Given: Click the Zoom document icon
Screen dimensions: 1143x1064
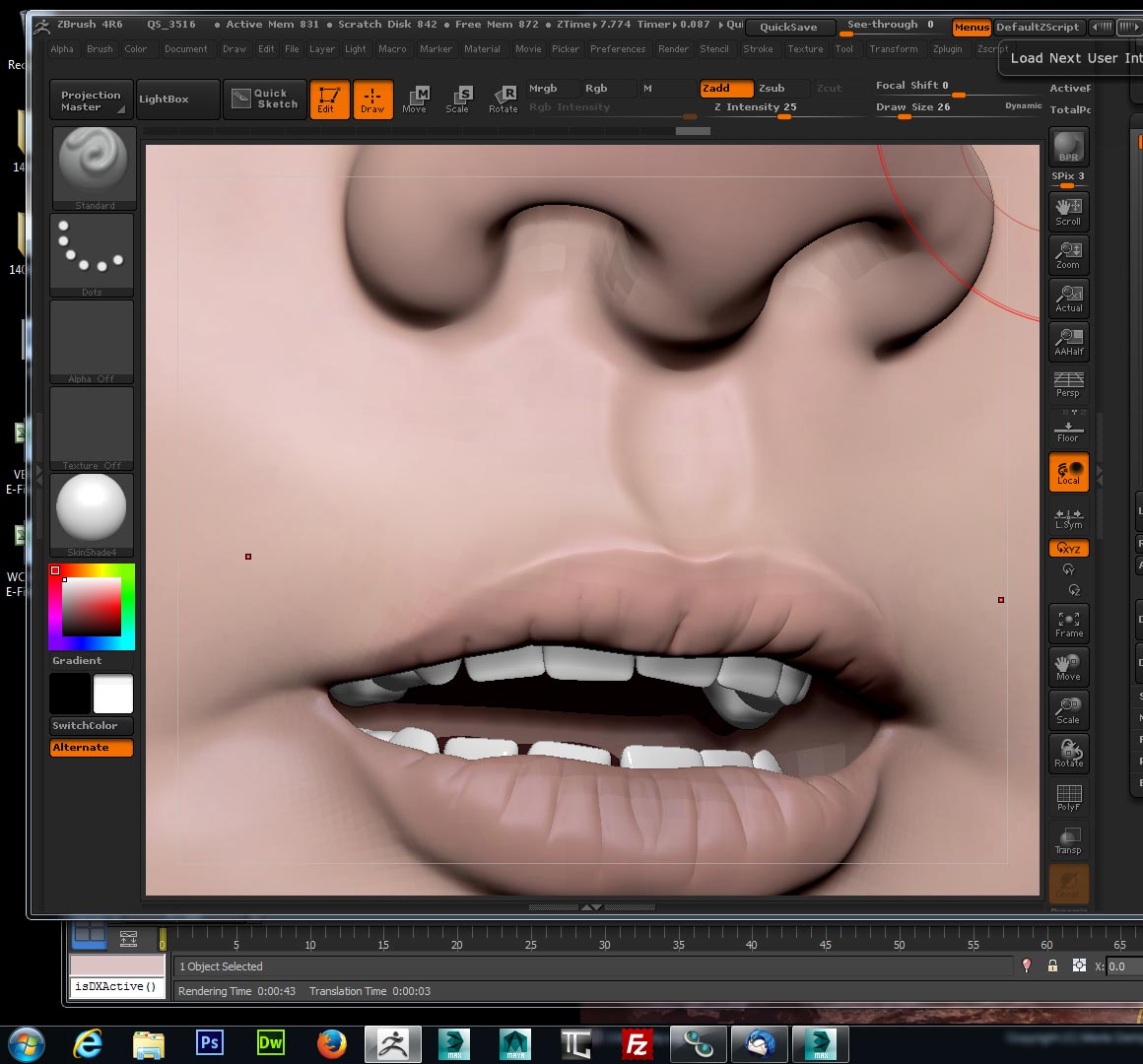Looking at the screenshot, I should tap(1068, 253).
